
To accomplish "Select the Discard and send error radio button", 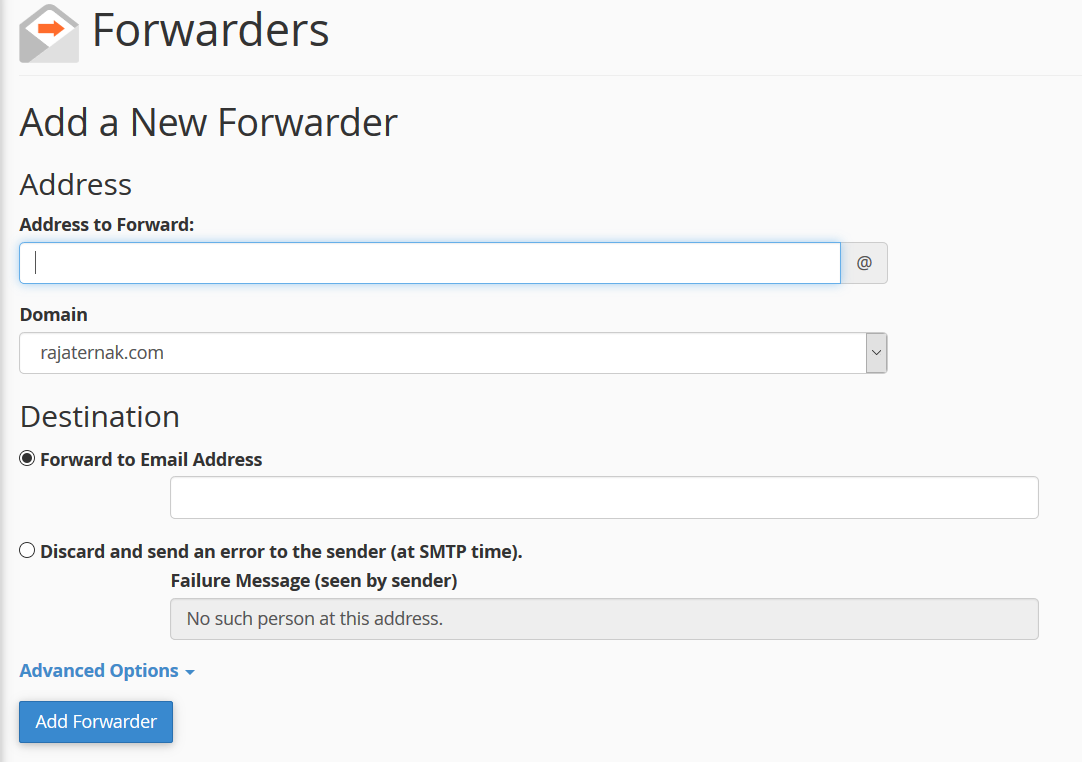I will [27, 550].
